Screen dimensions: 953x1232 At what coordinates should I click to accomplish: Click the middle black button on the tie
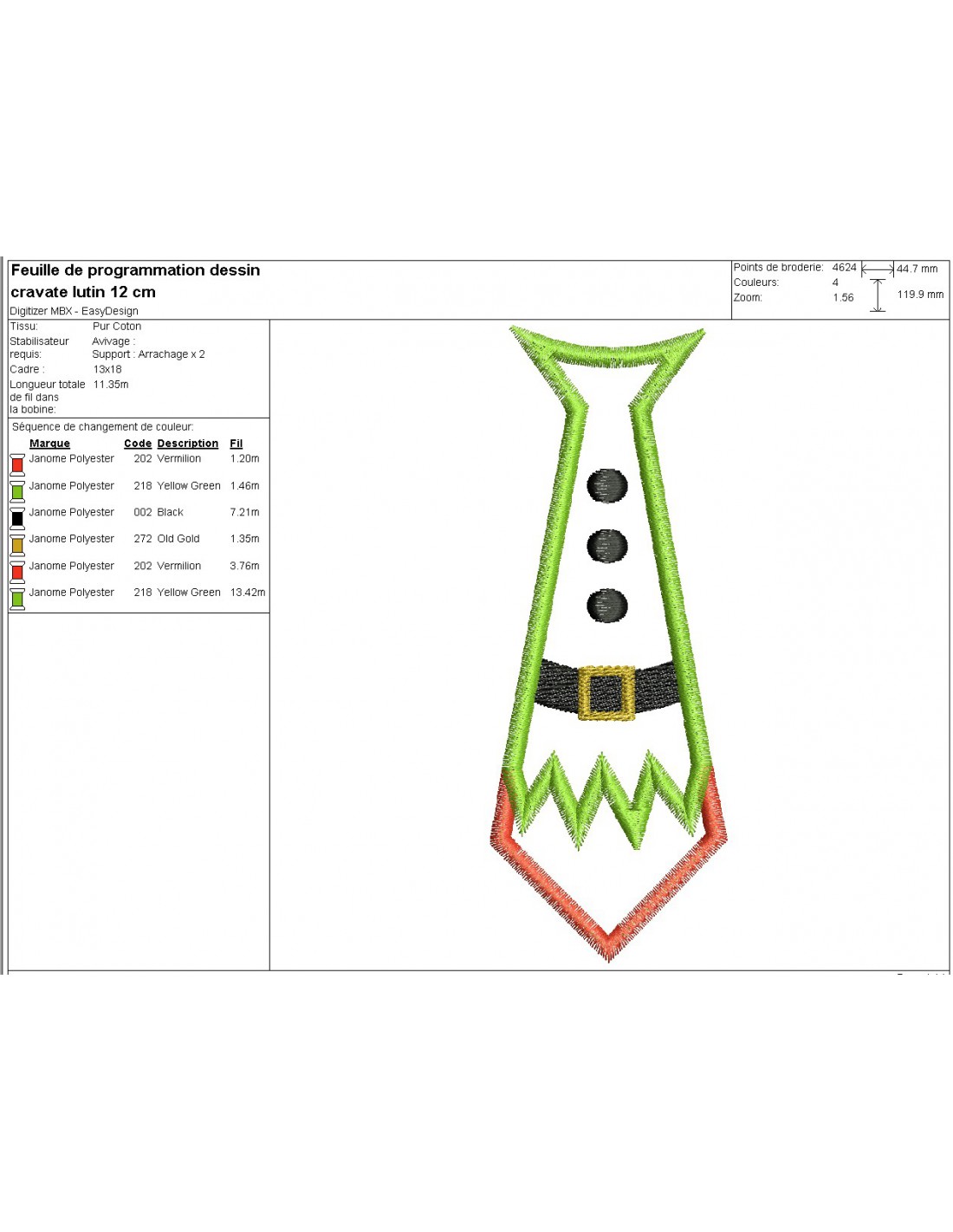point(607,547)
